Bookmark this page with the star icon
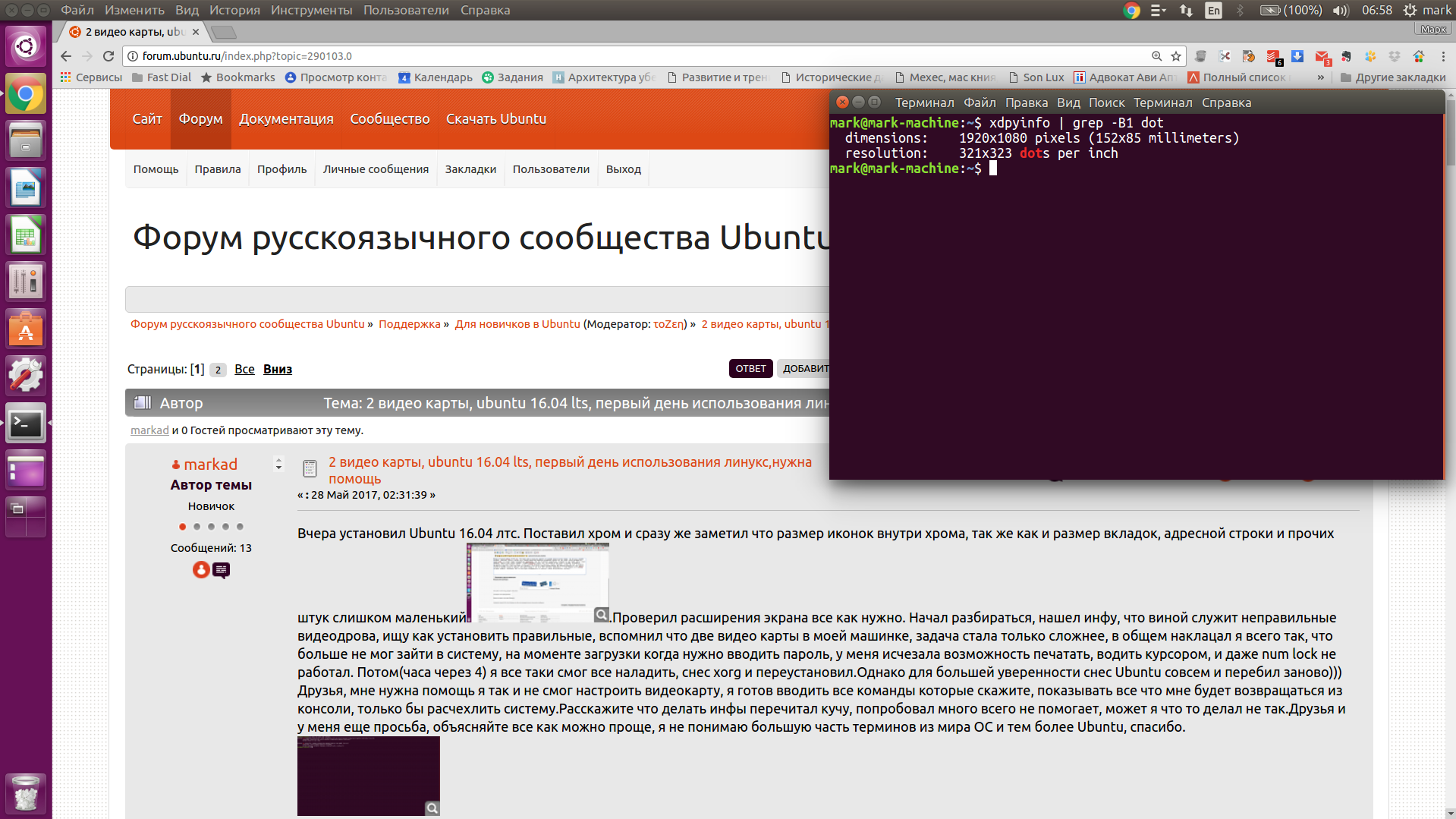Image resolution: width=1456 pixels, height=819 pixels. tap(1176, 56)
